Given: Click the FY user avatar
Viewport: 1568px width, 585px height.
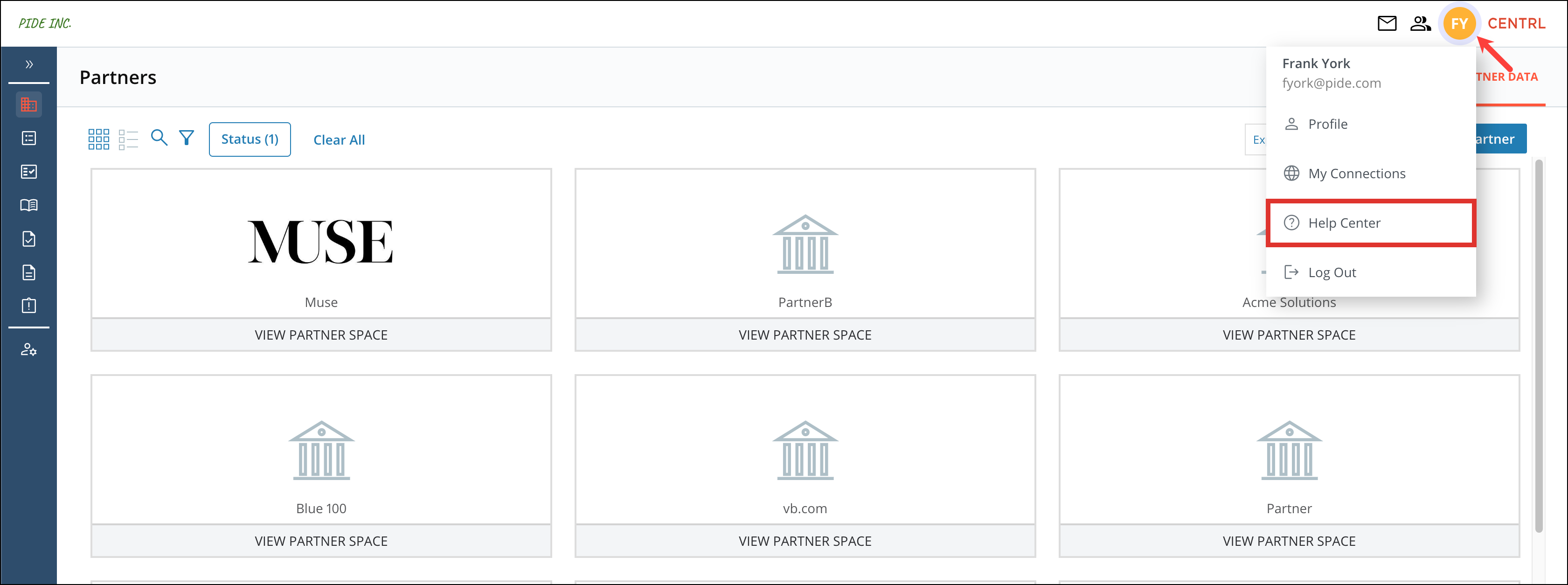Looking at the screenshot, I should (x=1459, y=24).
